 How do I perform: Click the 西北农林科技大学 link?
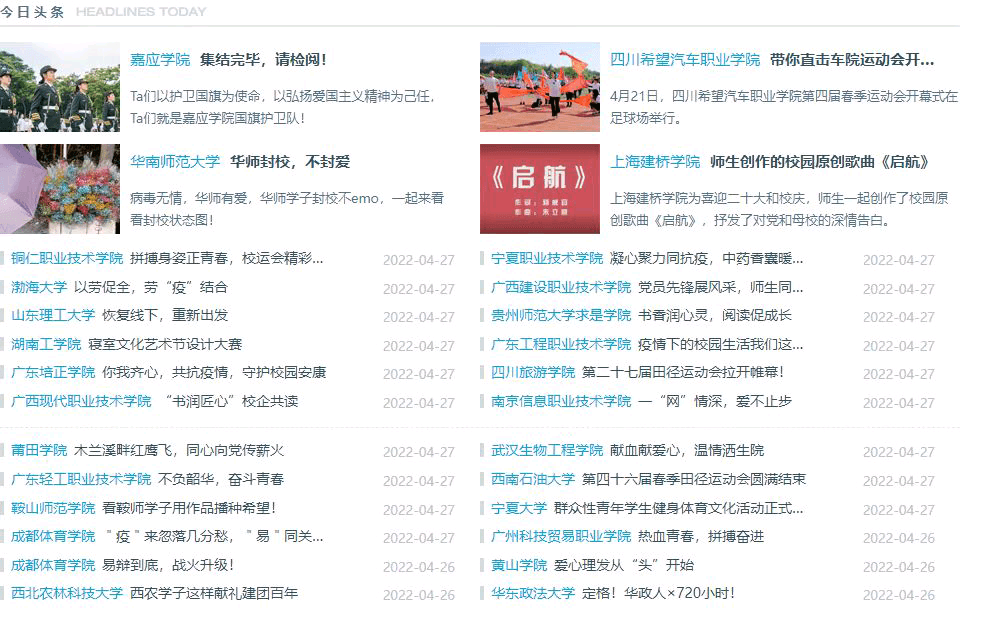click(67, 593)
